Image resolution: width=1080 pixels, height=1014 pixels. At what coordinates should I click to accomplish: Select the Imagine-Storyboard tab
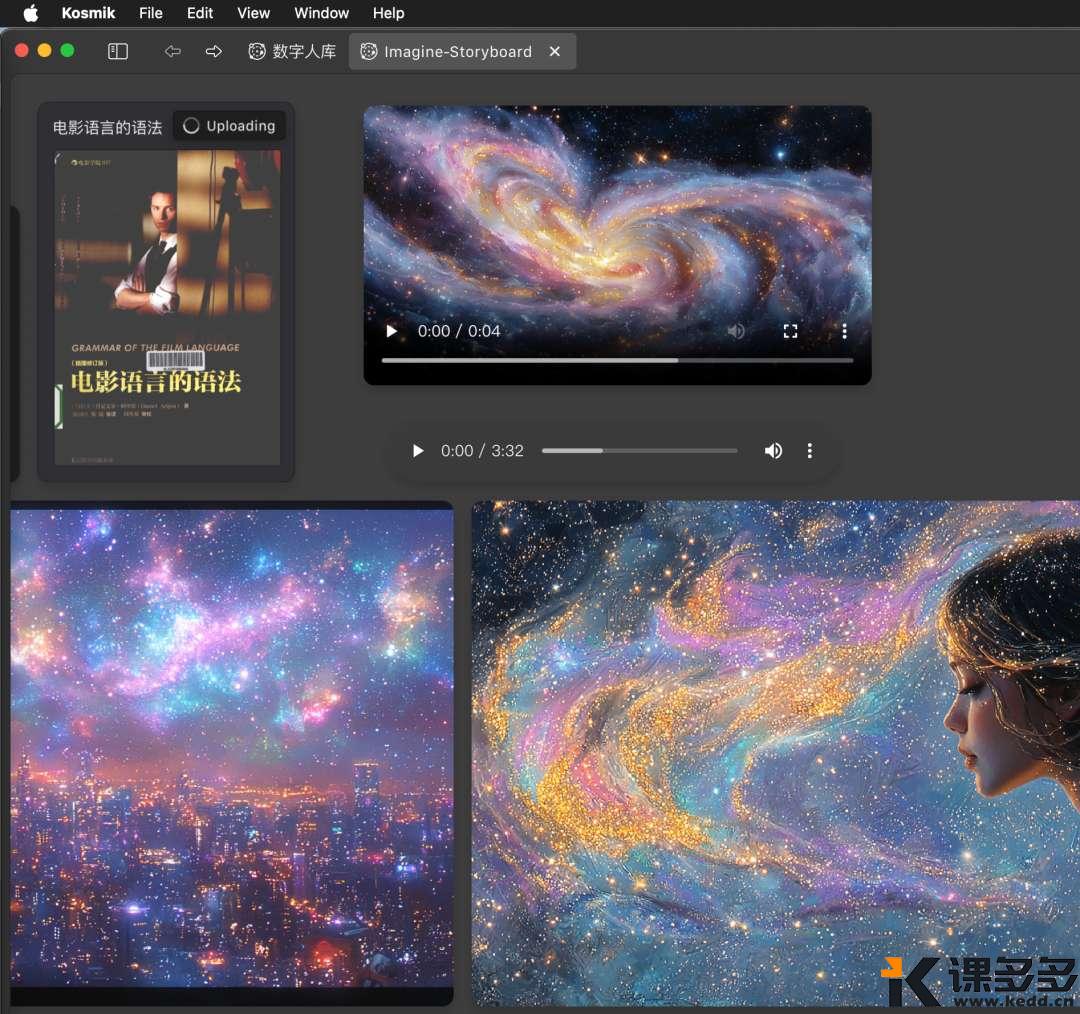pyautogui.click(x=462, y=52)
